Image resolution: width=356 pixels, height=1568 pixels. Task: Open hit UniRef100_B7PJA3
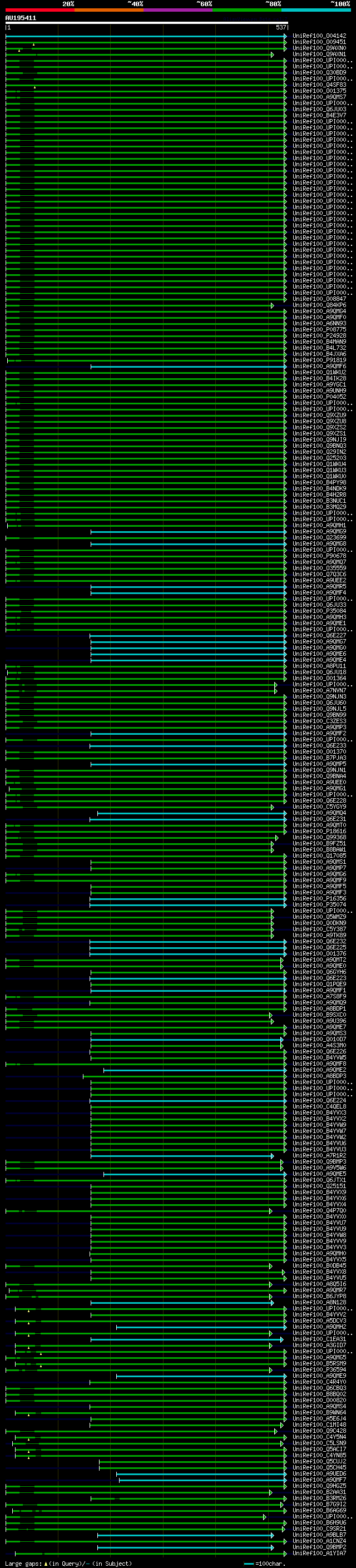coord(319,758)
